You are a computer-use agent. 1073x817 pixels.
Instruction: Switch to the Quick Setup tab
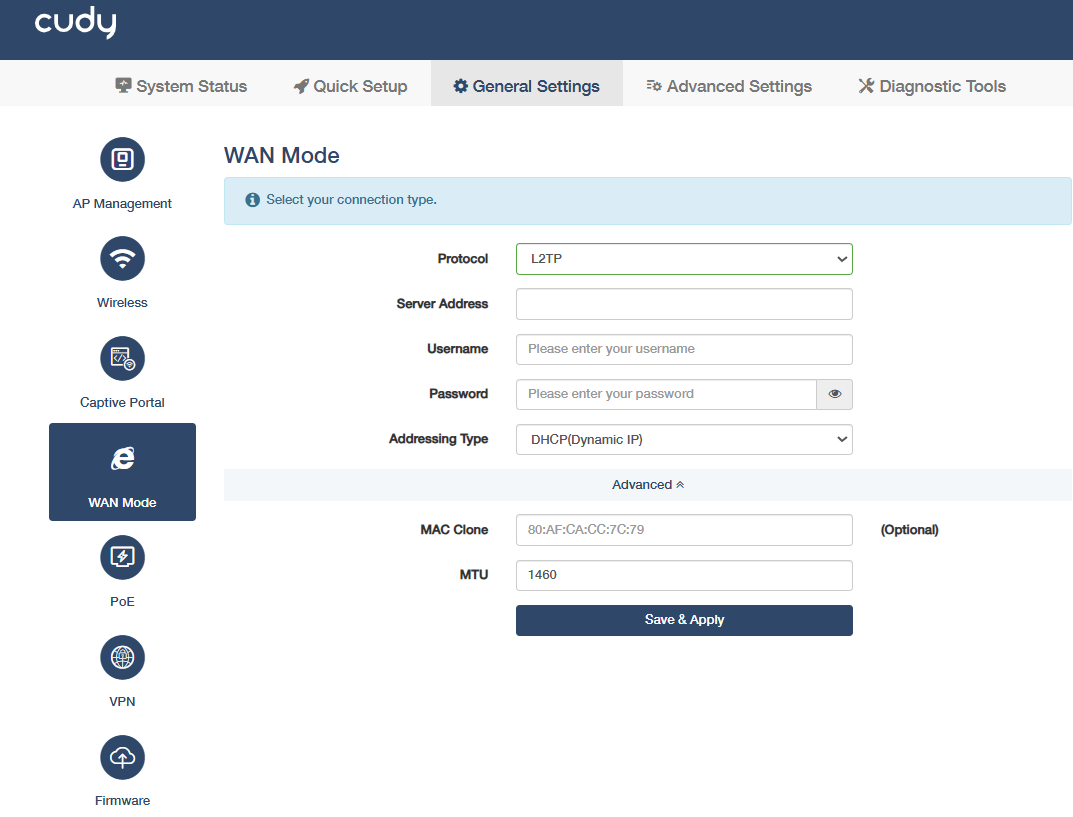coord(350,86)
